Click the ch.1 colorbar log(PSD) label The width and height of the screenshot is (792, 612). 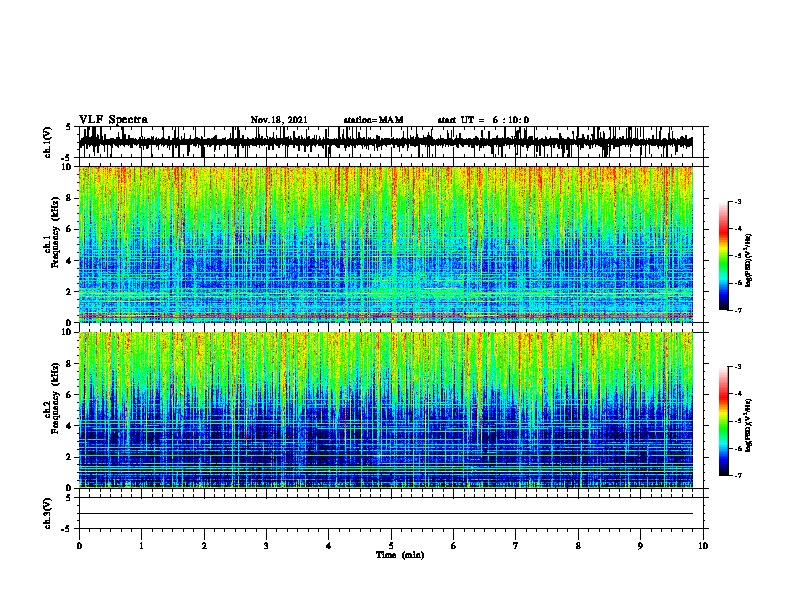(749, 260)
